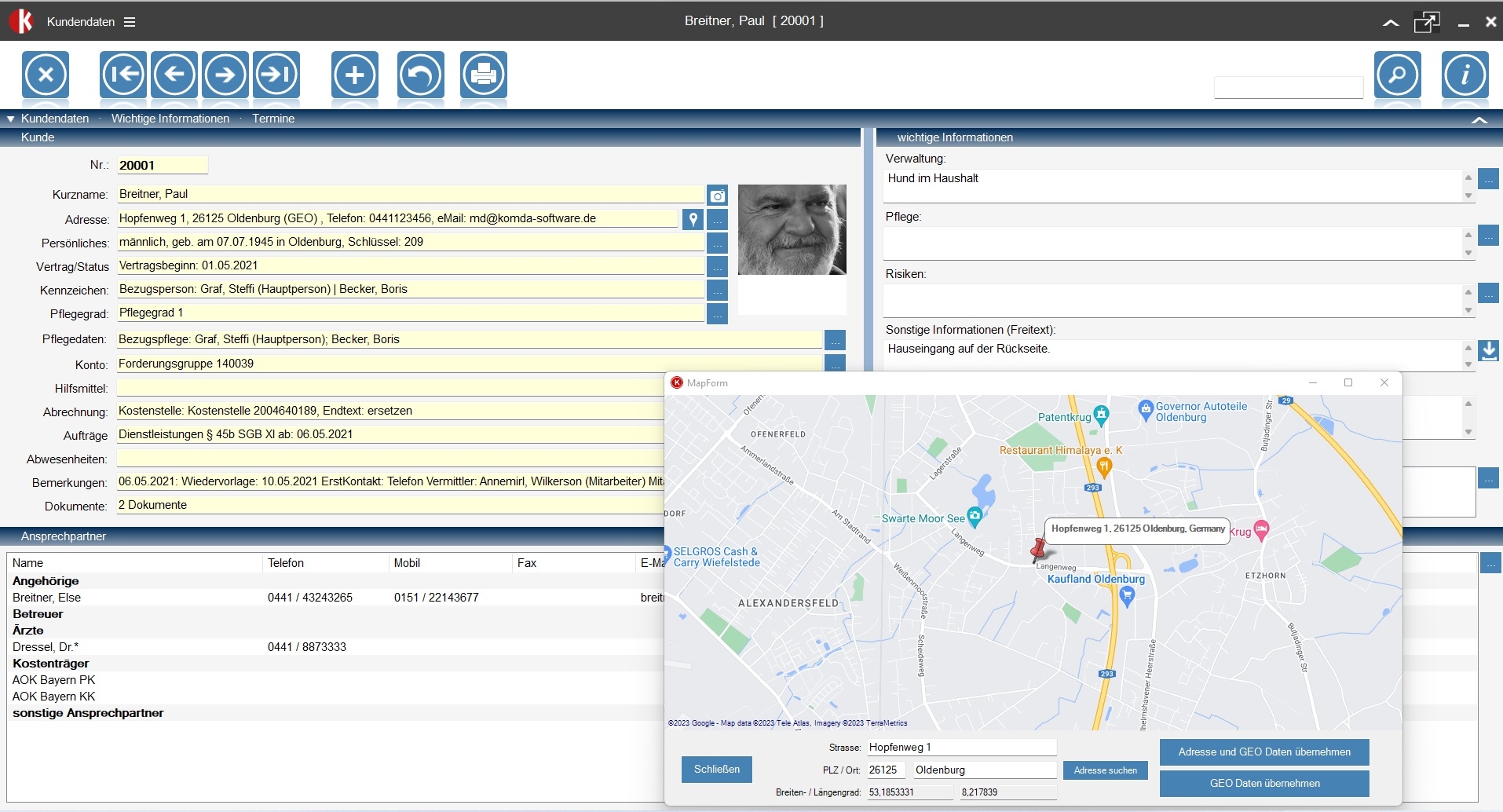The width and height of the screenshot is (1503, 812).
Task: Open the Kundendaten hamburger menu
Action: (130, 22)
